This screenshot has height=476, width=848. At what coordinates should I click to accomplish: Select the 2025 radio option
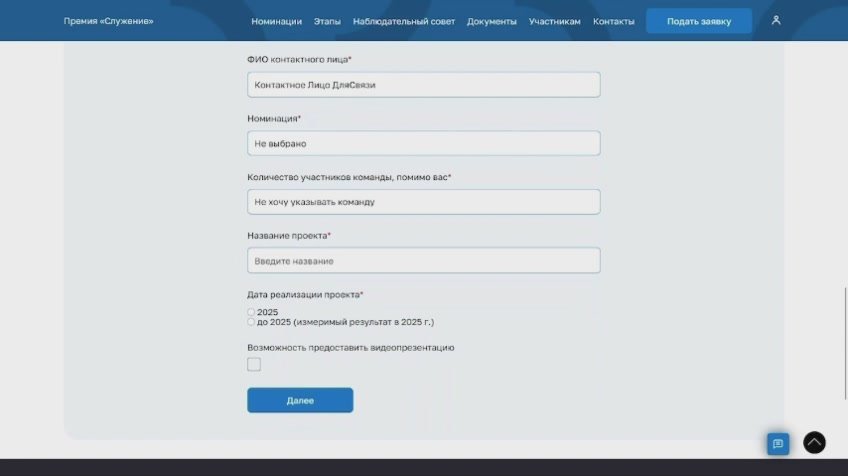[251, 312]
